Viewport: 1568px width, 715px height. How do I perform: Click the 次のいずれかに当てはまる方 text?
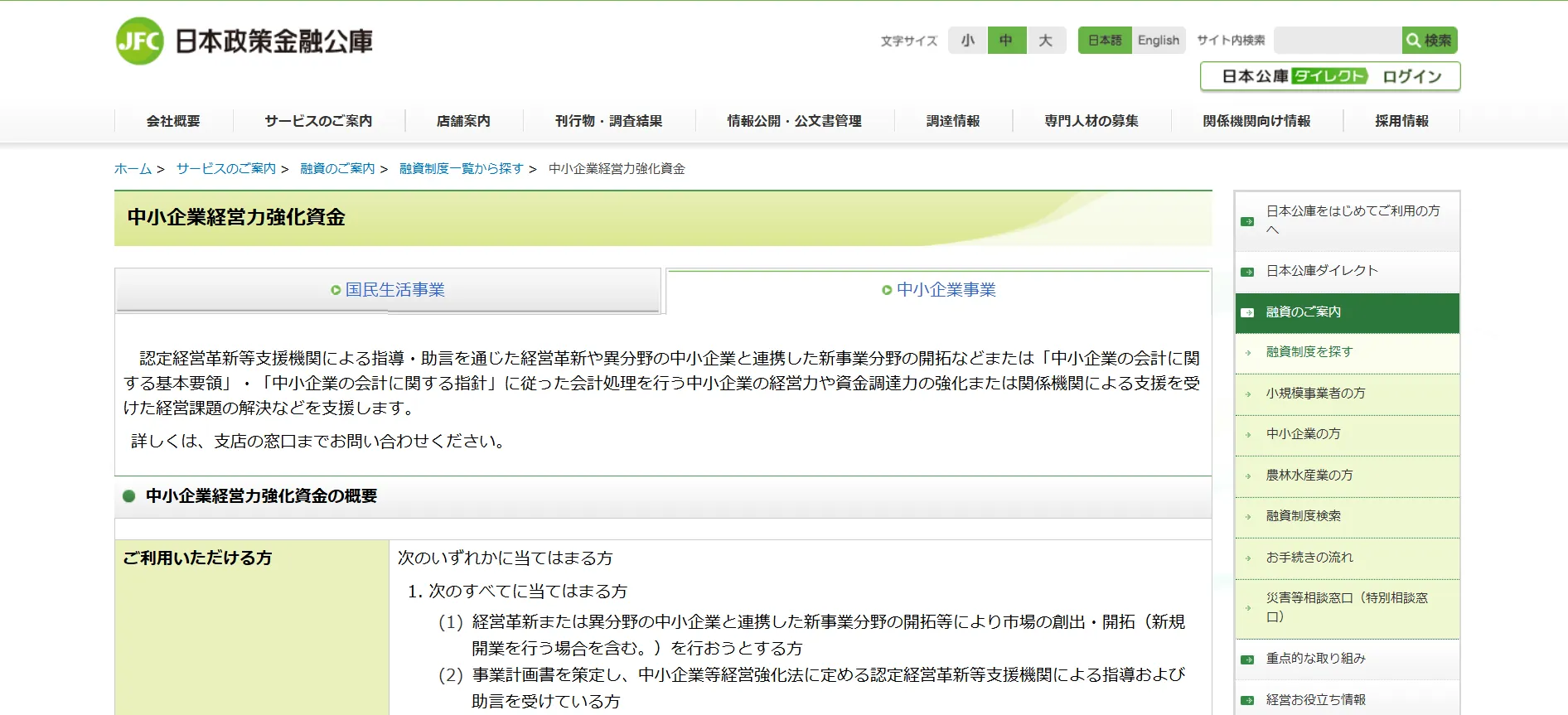[506, 558]
